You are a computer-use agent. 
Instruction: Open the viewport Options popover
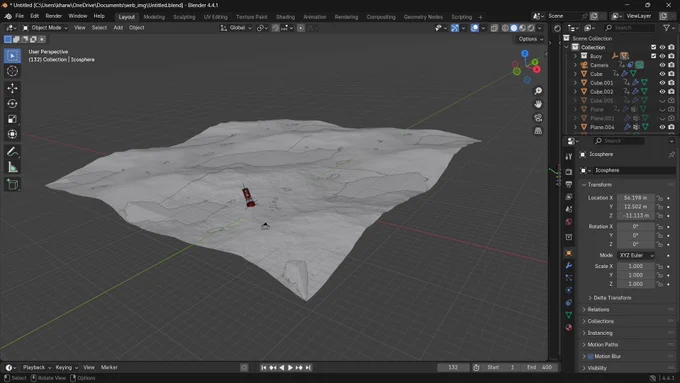(530, 39)
